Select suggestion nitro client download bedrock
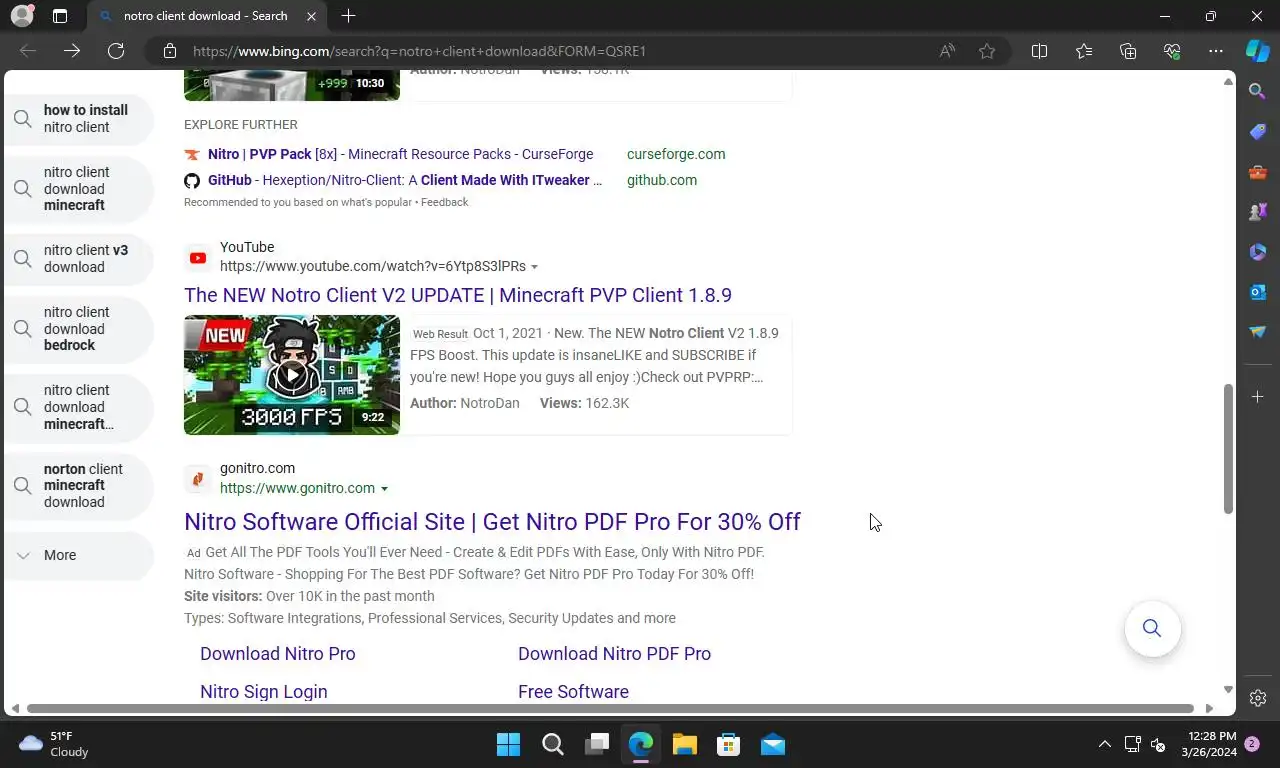This screenshot has width=1280, height=768. [79, 329]
